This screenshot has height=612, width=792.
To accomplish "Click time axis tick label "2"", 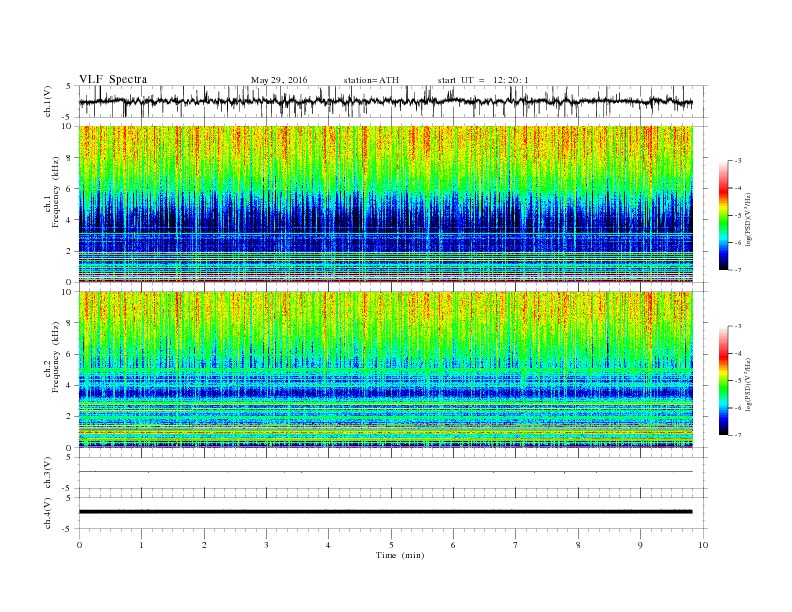I will [x=204, y=545].
